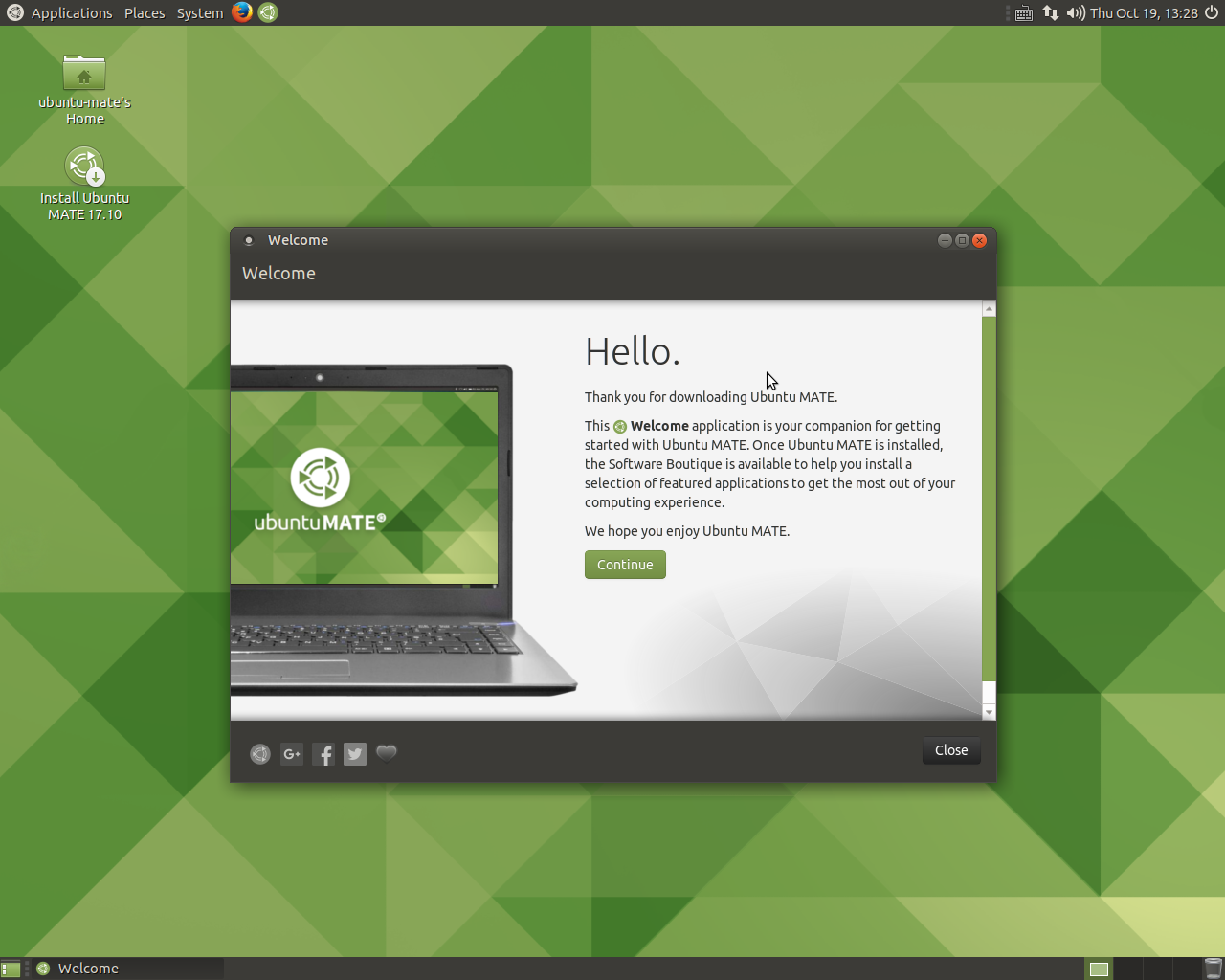This screenshot has width=1225, height=980.
Task: Click "Thank you for downloading Ubuntu MATE." text
Action: point(711,397)
